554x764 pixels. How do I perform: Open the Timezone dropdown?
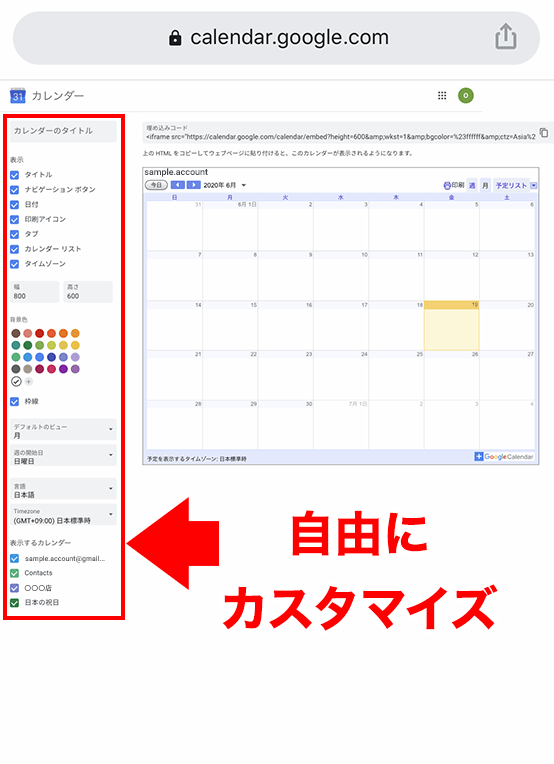(x=63, y=516)
